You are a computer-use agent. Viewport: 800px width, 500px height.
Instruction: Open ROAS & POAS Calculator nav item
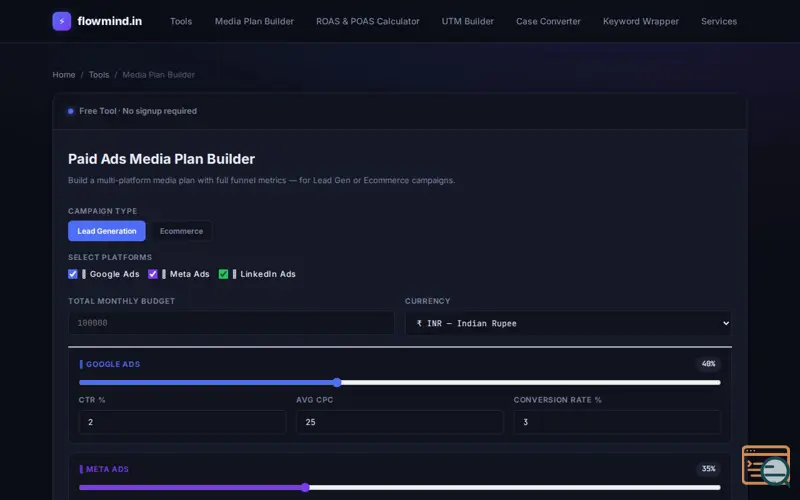(368, 21)
